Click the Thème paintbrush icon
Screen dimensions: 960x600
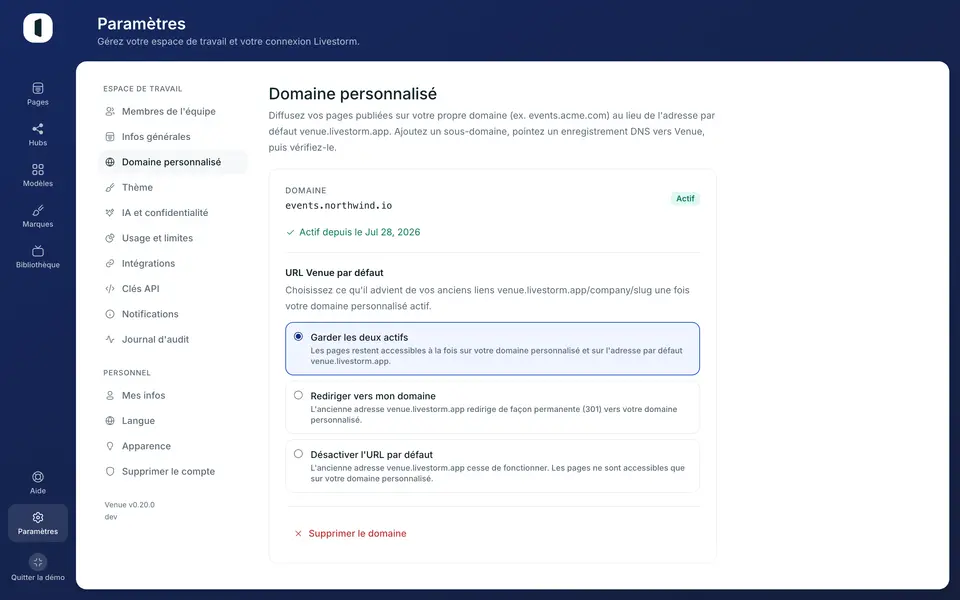coord(110,187)
